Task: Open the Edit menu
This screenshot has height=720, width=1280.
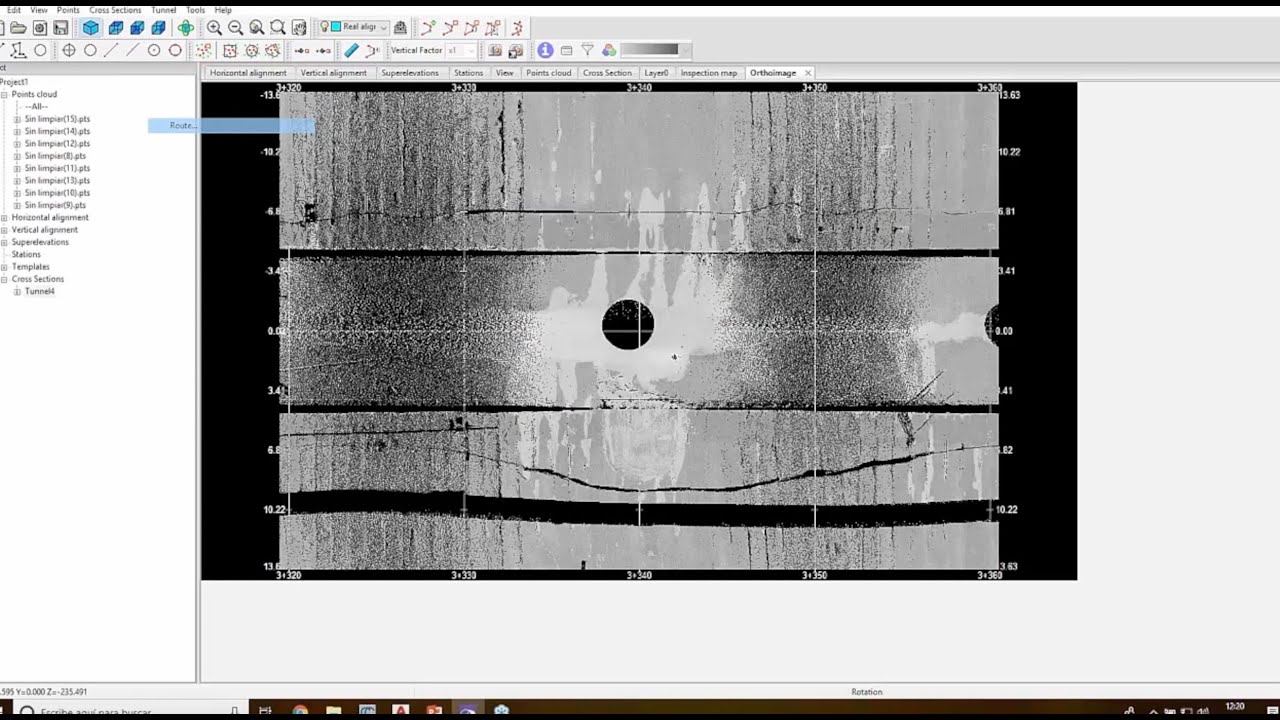Action: pos(14,10)
